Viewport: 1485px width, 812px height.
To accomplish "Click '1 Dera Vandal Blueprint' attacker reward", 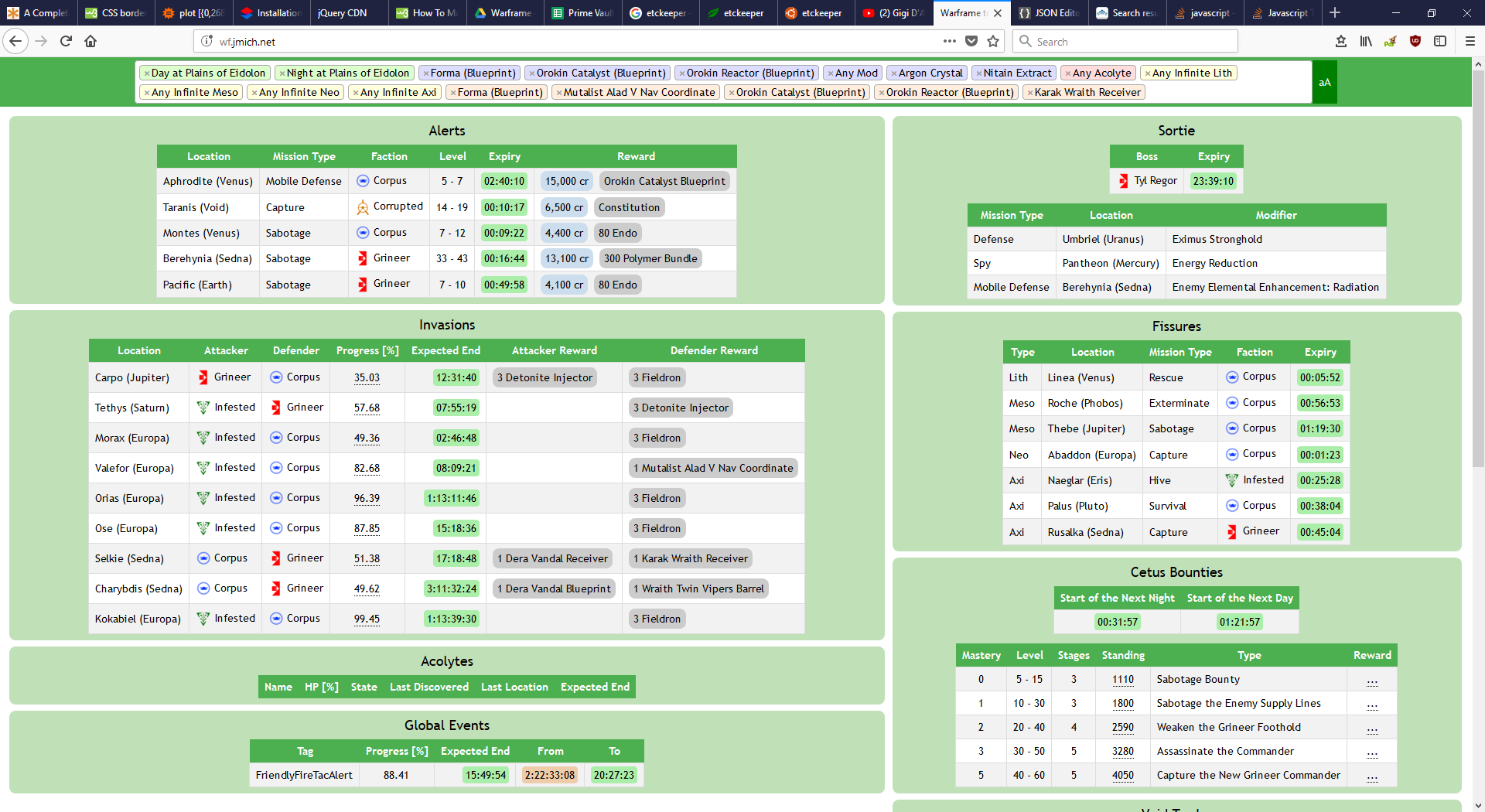I will (x=554, y=589).
